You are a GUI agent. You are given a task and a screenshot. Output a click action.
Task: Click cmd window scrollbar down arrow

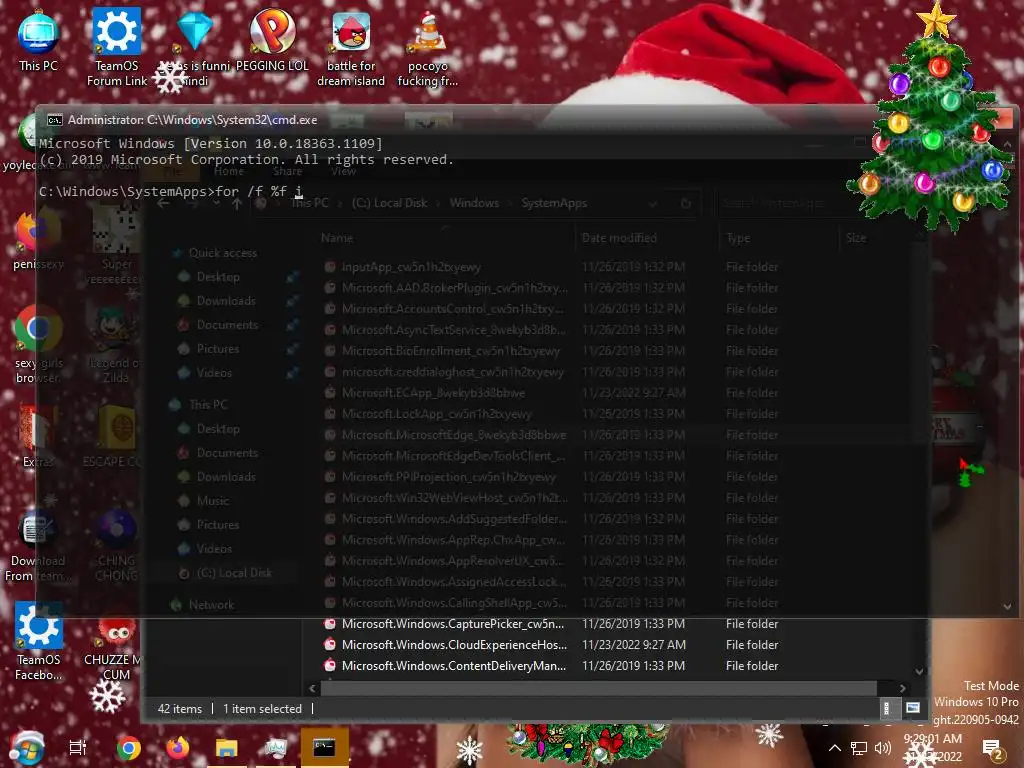click(x=1008, y=607)
